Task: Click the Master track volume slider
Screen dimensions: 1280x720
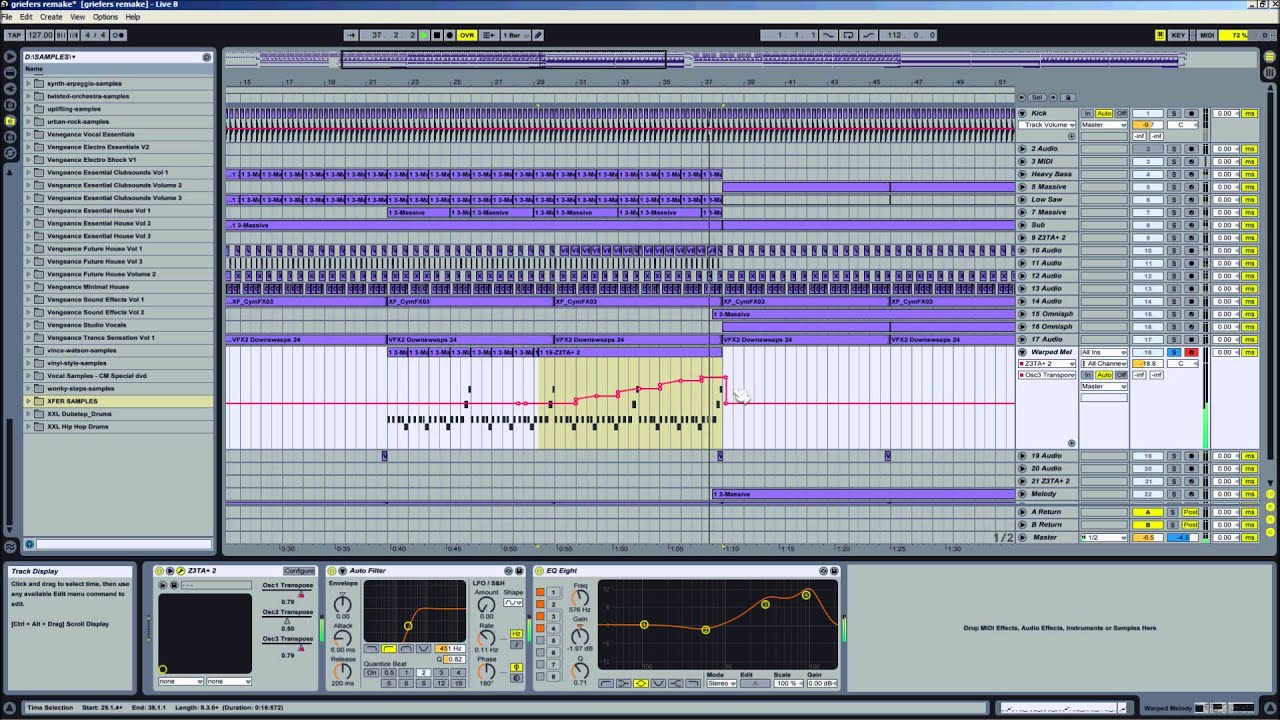Action: (1147, 538)
